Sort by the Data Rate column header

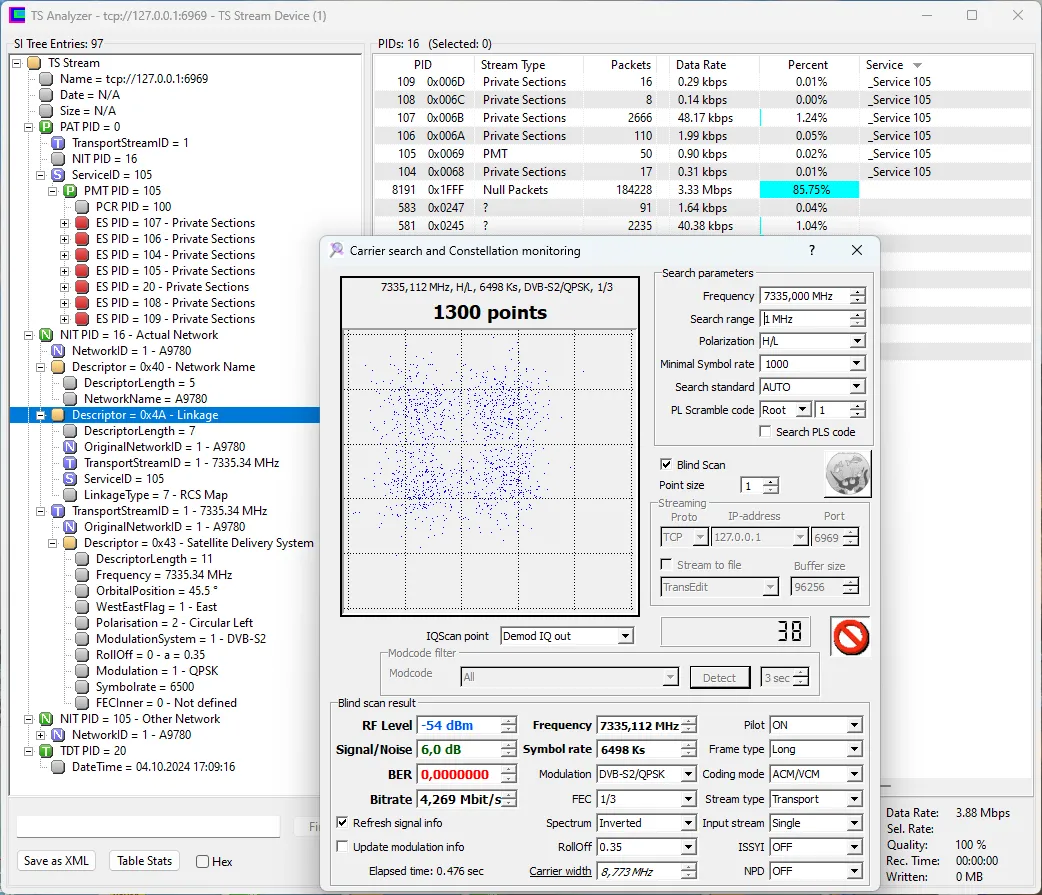(x=701, y=65)
